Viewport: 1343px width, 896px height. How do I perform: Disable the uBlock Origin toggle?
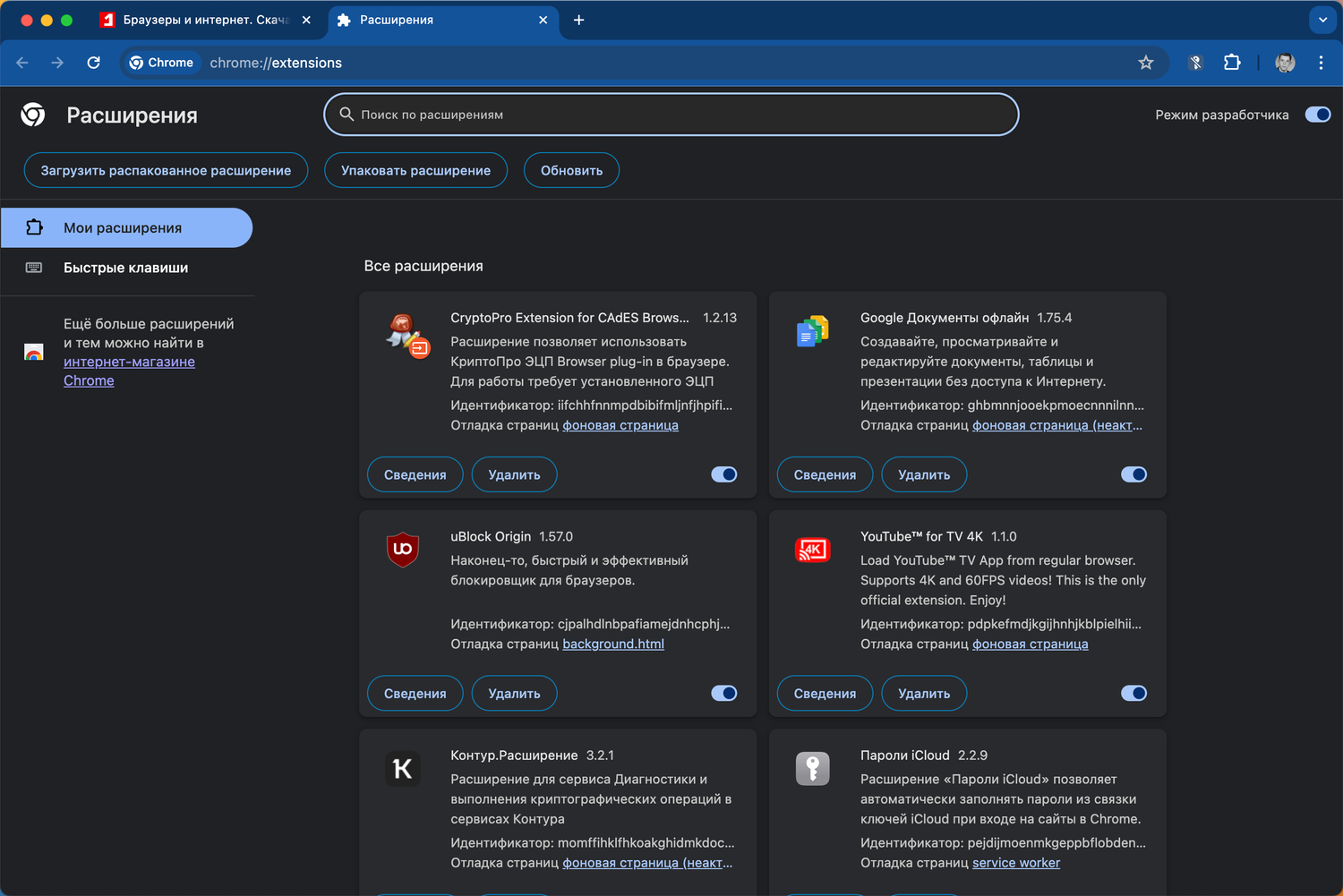click(x=724, y=693)
